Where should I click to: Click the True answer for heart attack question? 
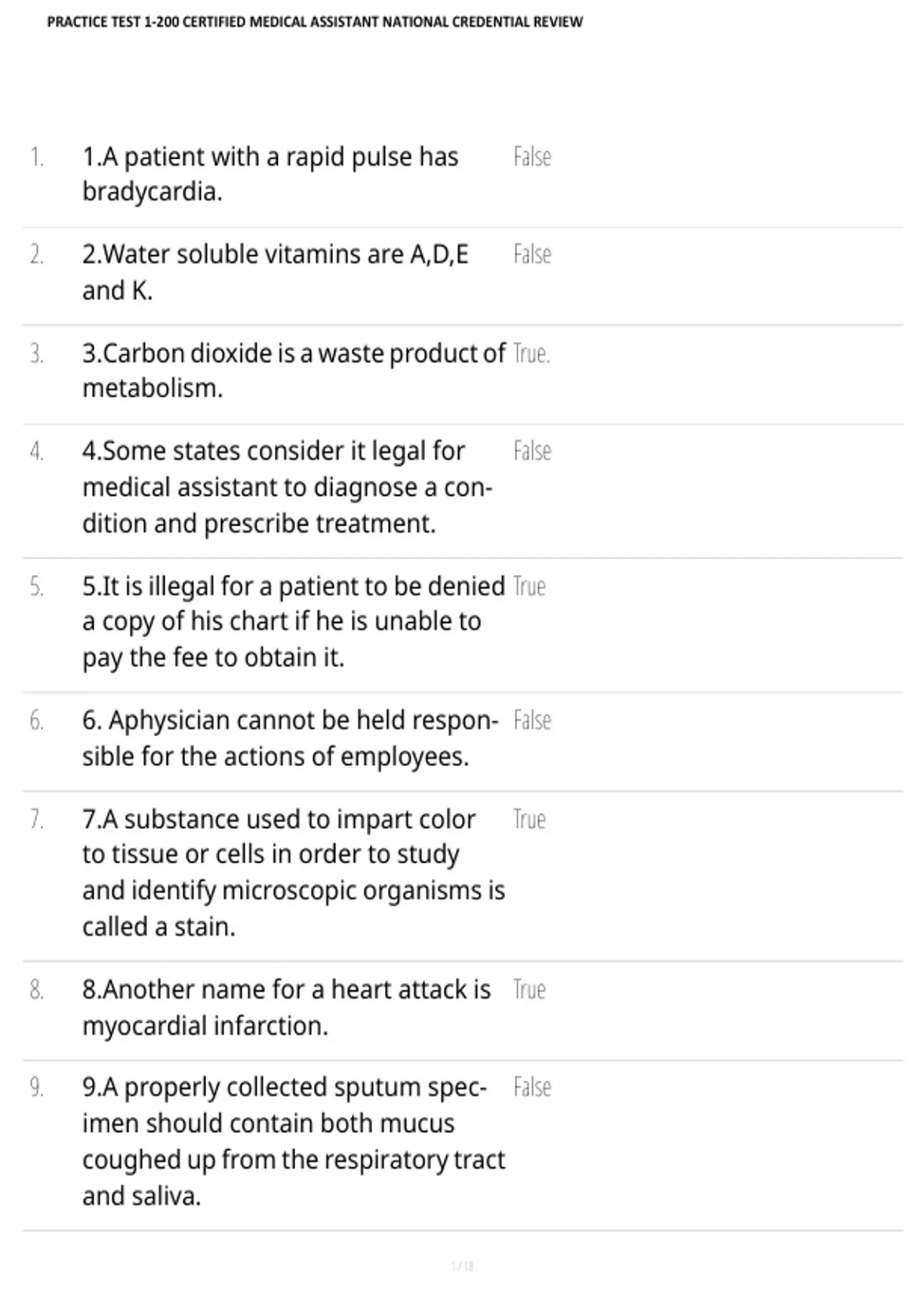click(529, 989)
